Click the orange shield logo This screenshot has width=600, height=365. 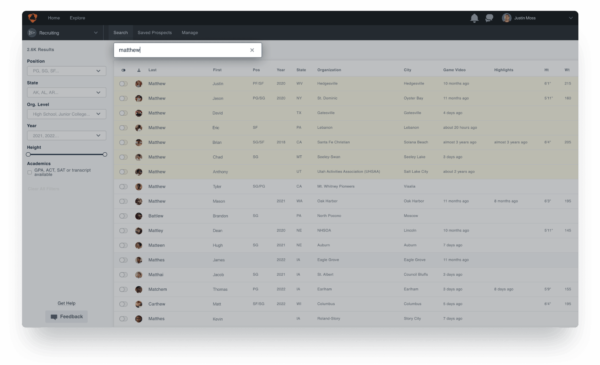(33, 18)
